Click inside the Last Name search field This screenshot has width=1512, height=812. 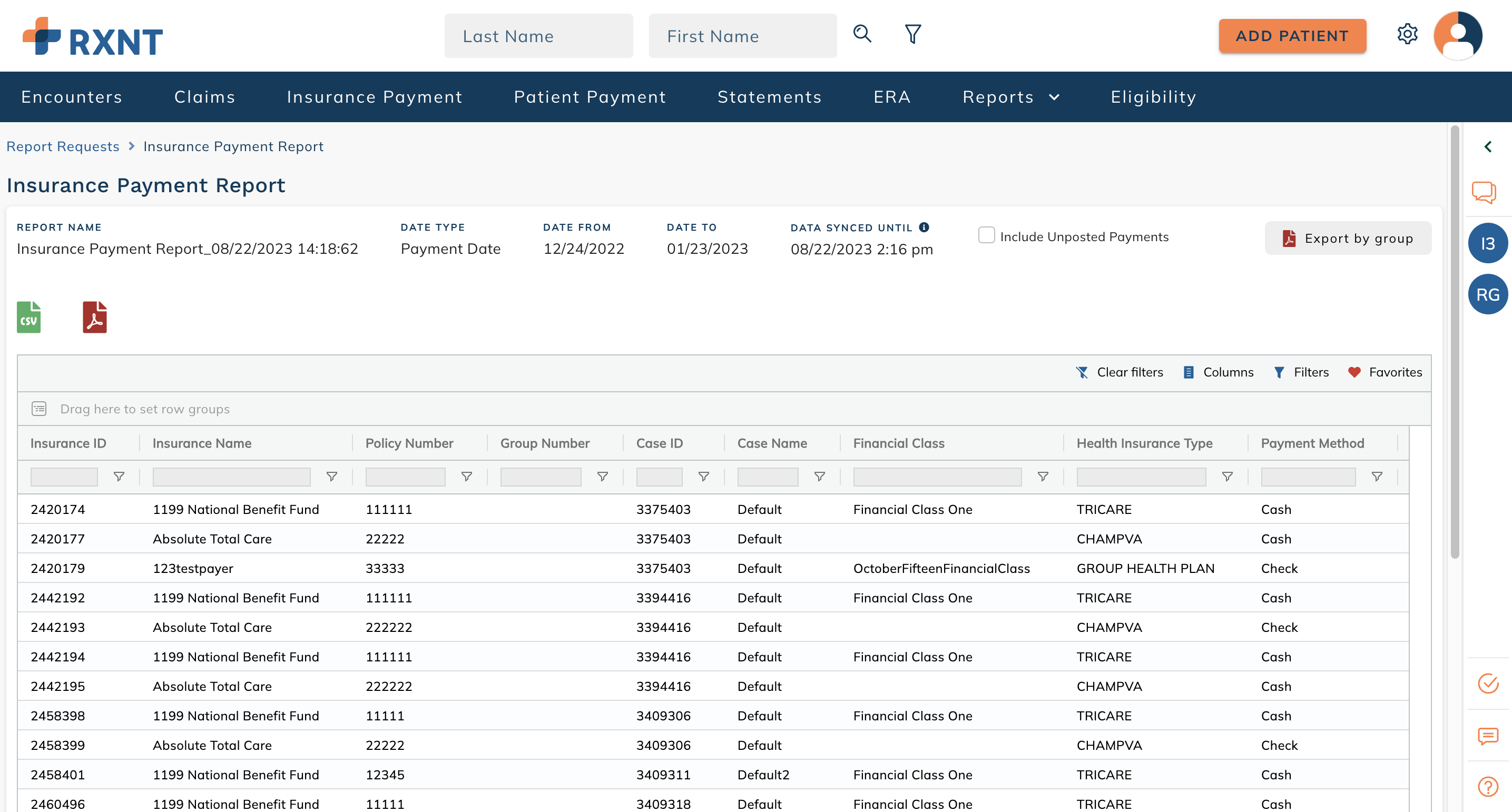coord(538,36)
